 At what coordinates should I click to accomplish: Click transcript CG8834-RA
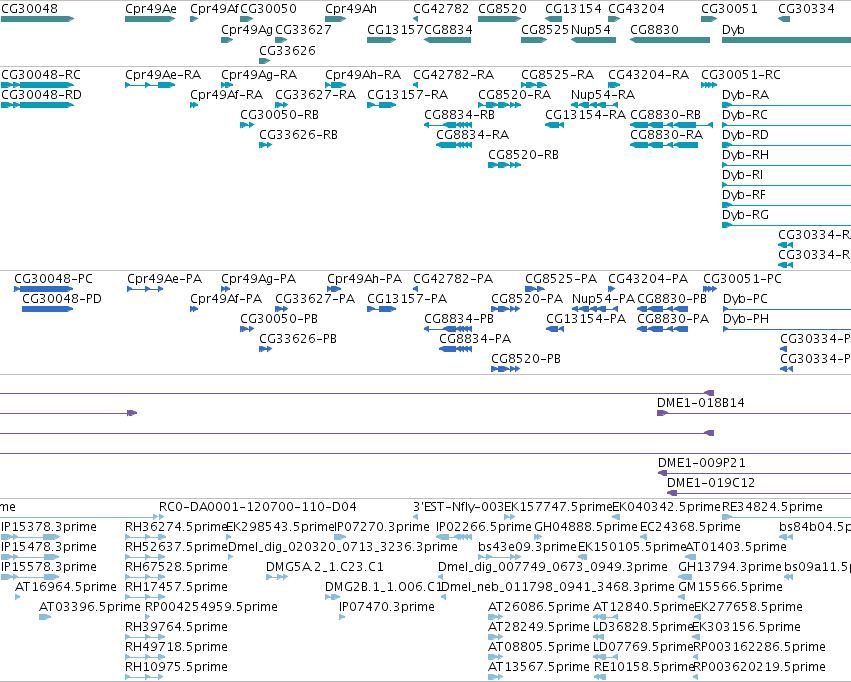point(472,135)
